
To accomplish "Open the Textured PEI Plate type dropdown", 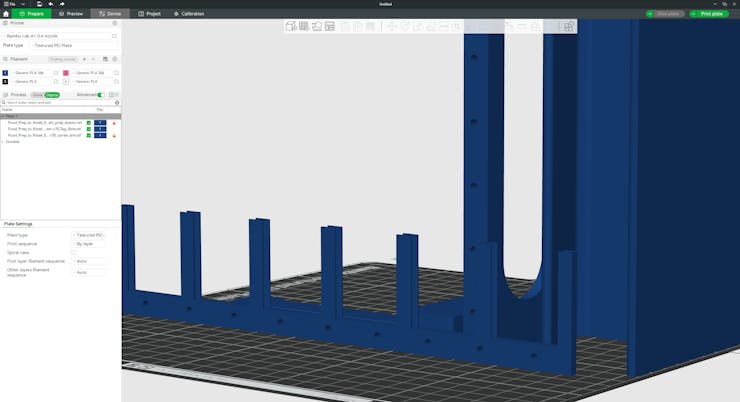I will (75, 45).
